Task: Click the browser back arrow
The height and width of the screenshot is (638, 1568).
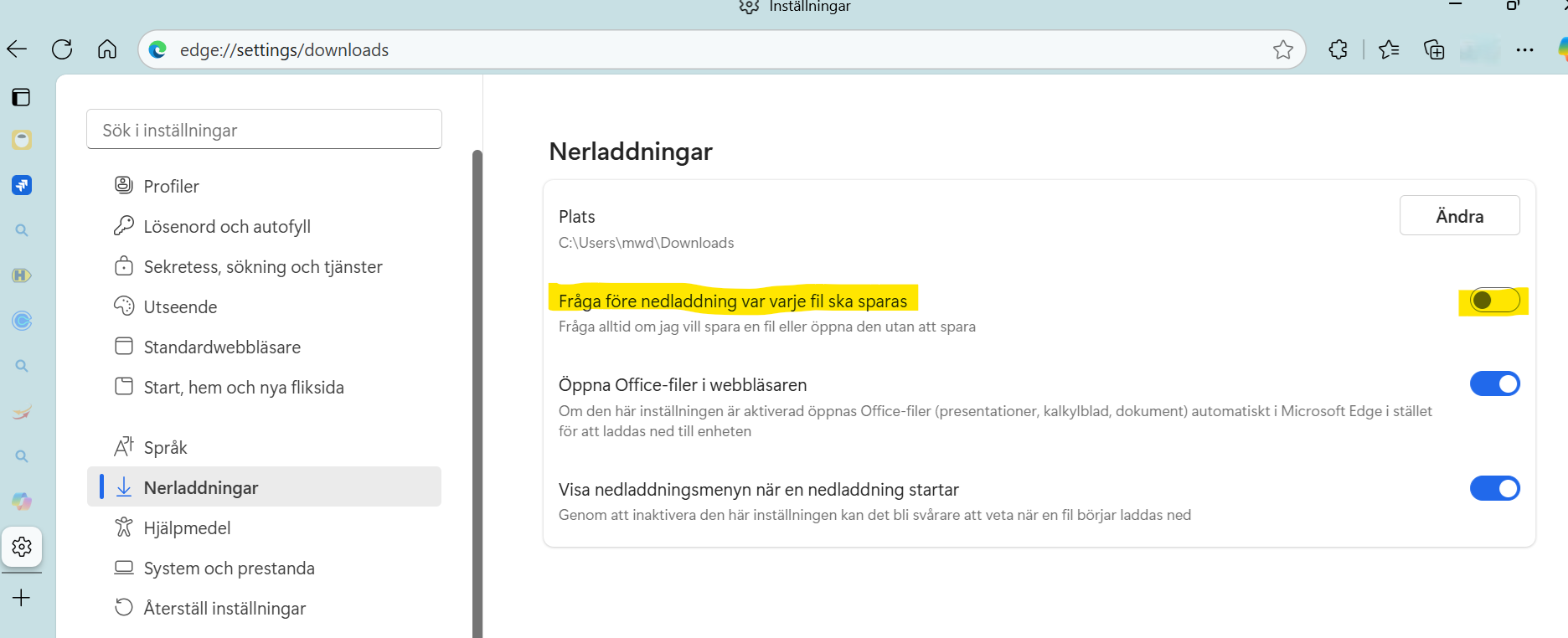Action: (18, 49)
